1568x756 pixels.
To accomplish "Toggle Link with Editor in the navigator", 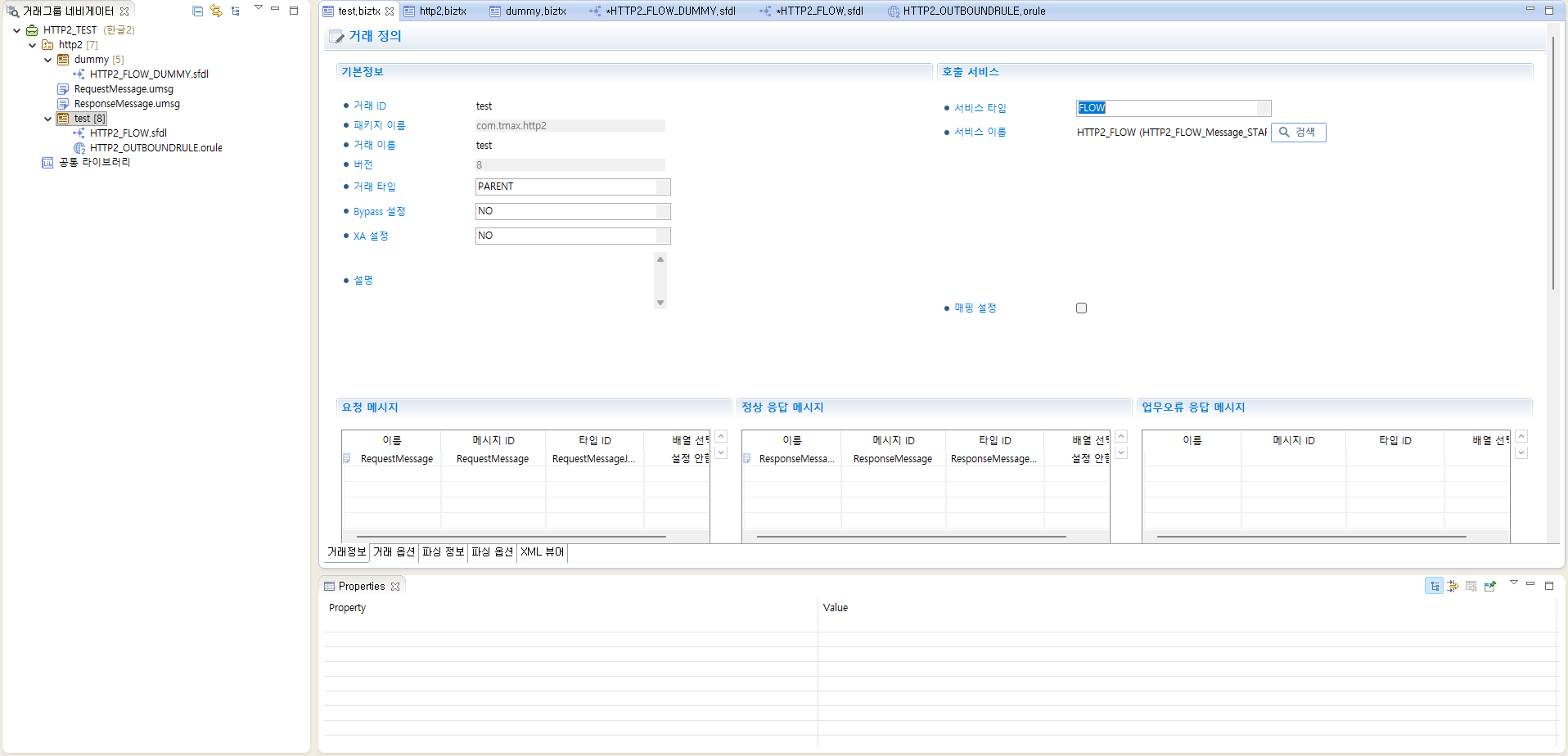I will click(x=216, y=11).
